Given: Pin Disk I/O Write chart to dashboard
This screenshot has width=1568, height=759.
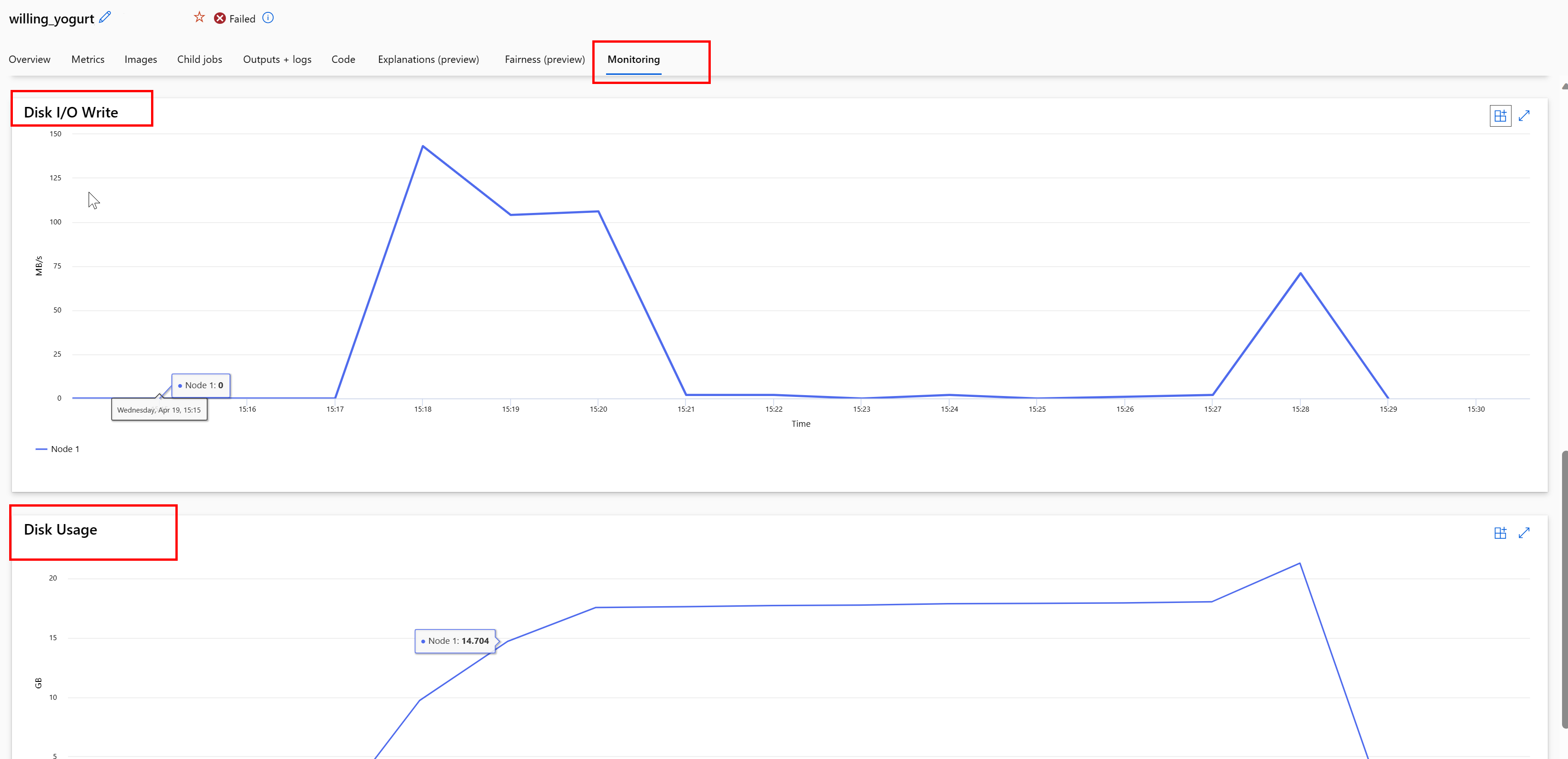Looking at the screenshot, I should 1500,116.
